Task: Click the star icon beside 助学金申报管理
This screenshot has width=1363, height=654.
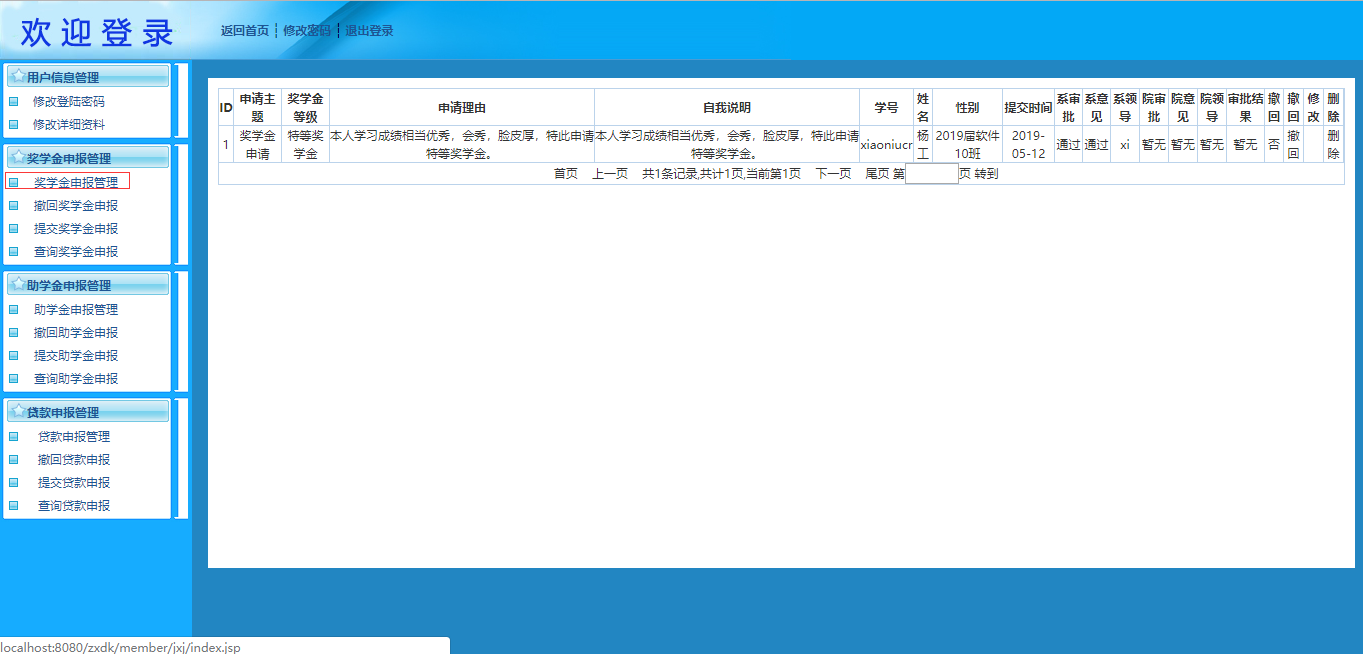Action: (x=18, y=284)
